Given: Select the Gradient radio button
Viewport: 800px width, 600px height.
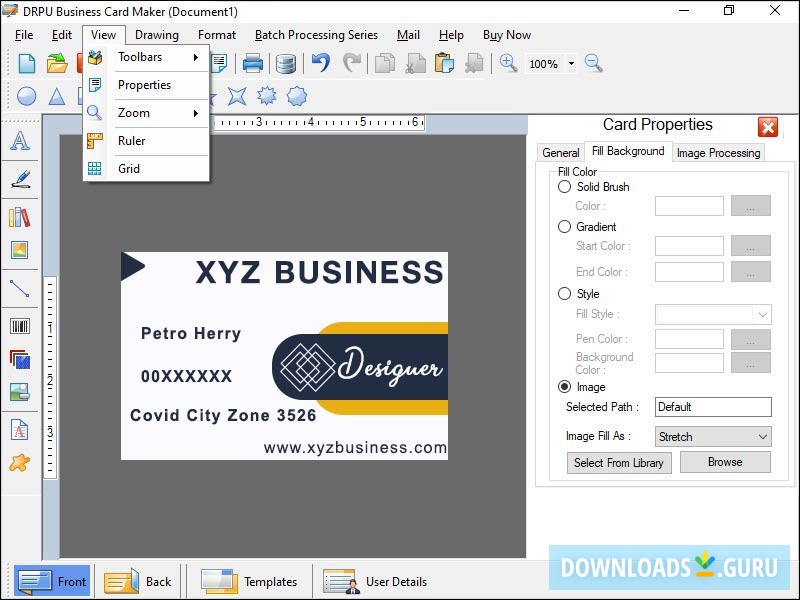Looking at the screenshot, I should [564, 227].
